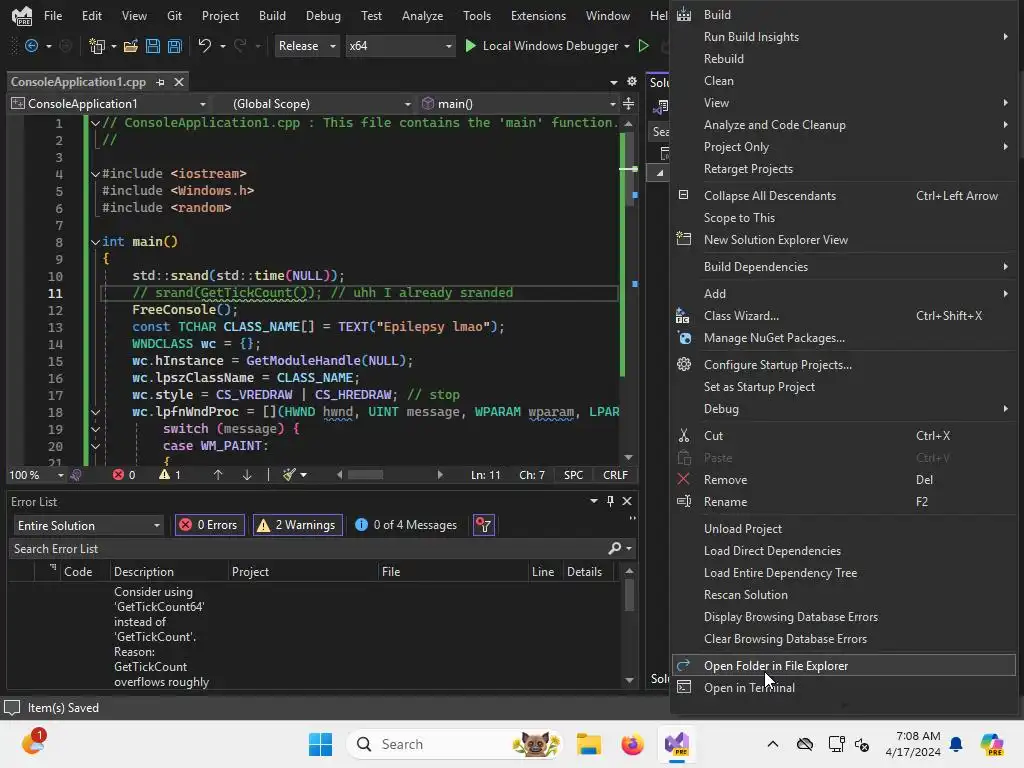1024x768 pixels.
Task: Toggle the 0 of 4 Messages filter
Action: pyautogui.click(x=406, y=525)
